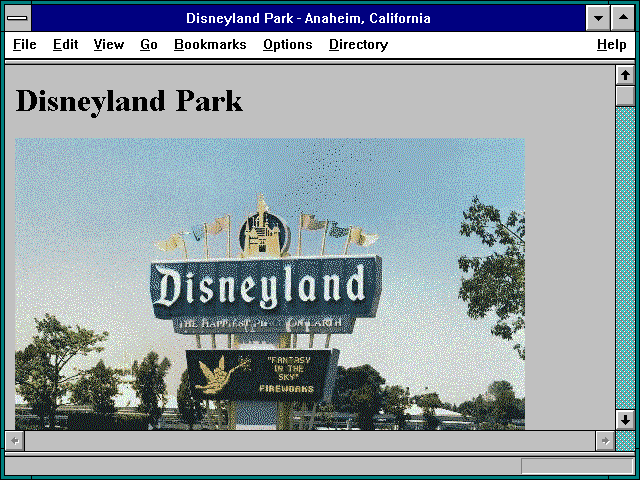Open the Help menu
Viewport: 640px width, 480px height.
pyautogui.click(x=611, y=44)
